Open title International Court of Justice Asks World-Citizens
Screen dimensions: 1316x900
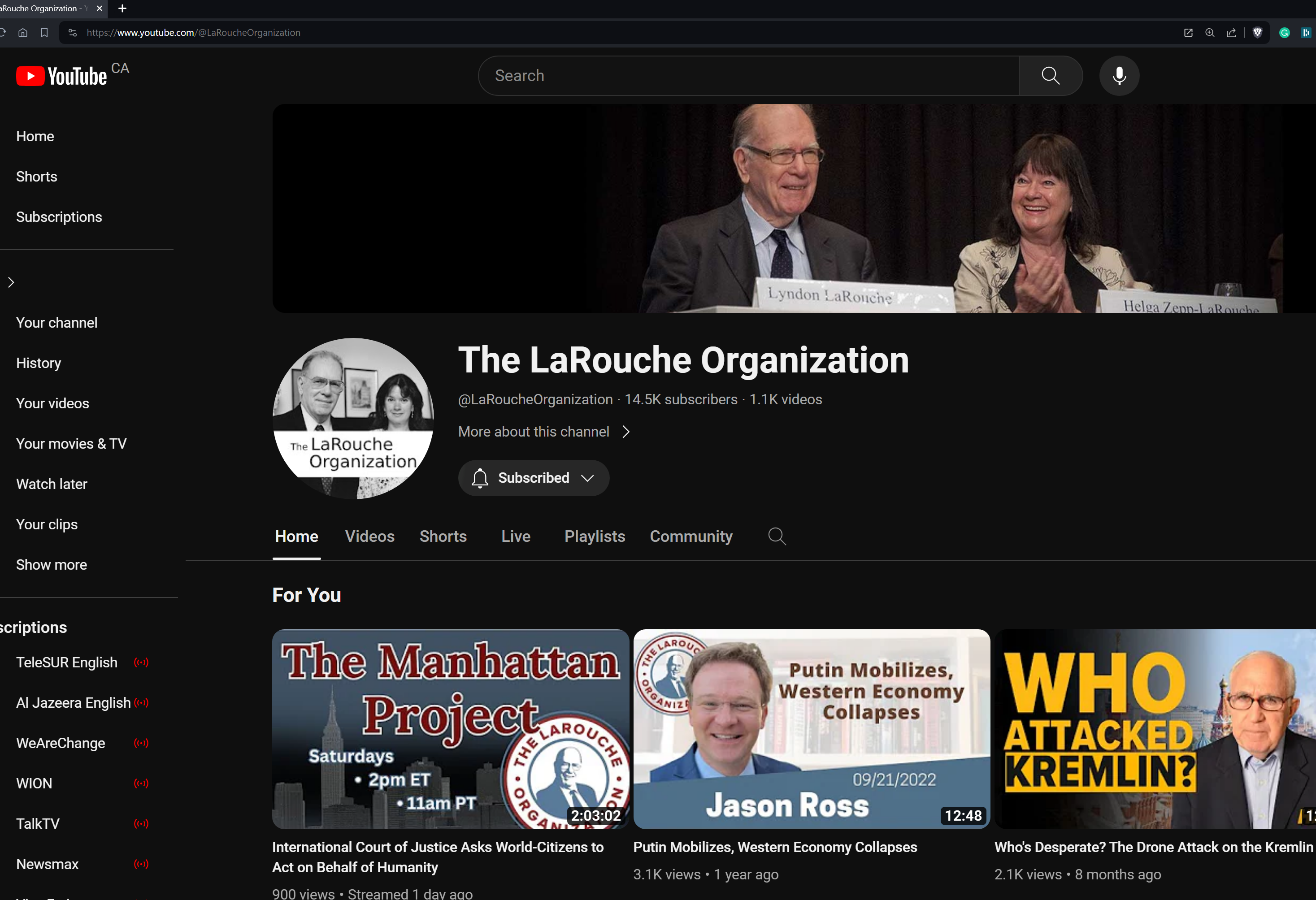click(438, 857)
